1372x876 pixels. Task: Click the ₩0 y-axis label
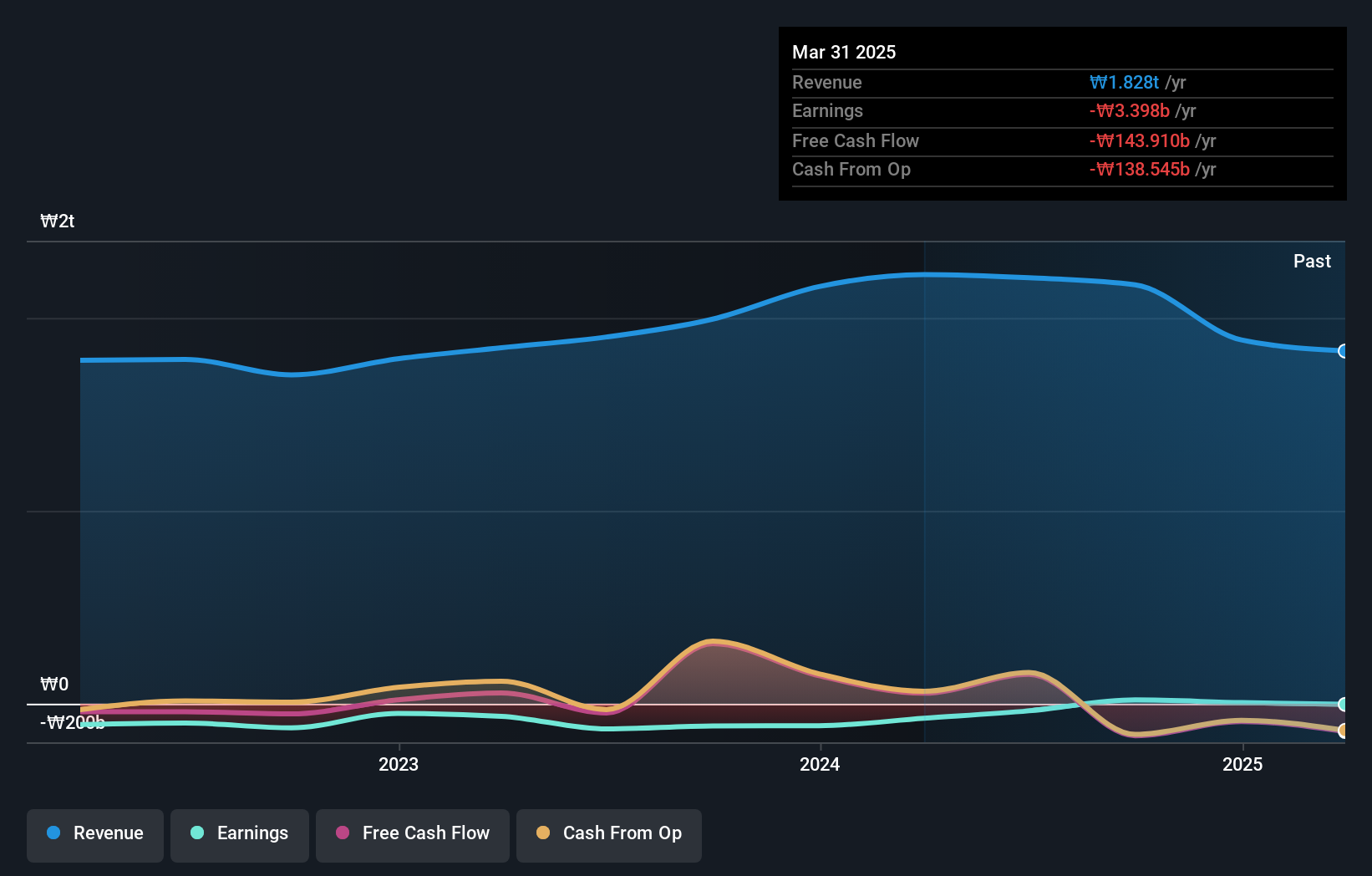tap(54, 684)
